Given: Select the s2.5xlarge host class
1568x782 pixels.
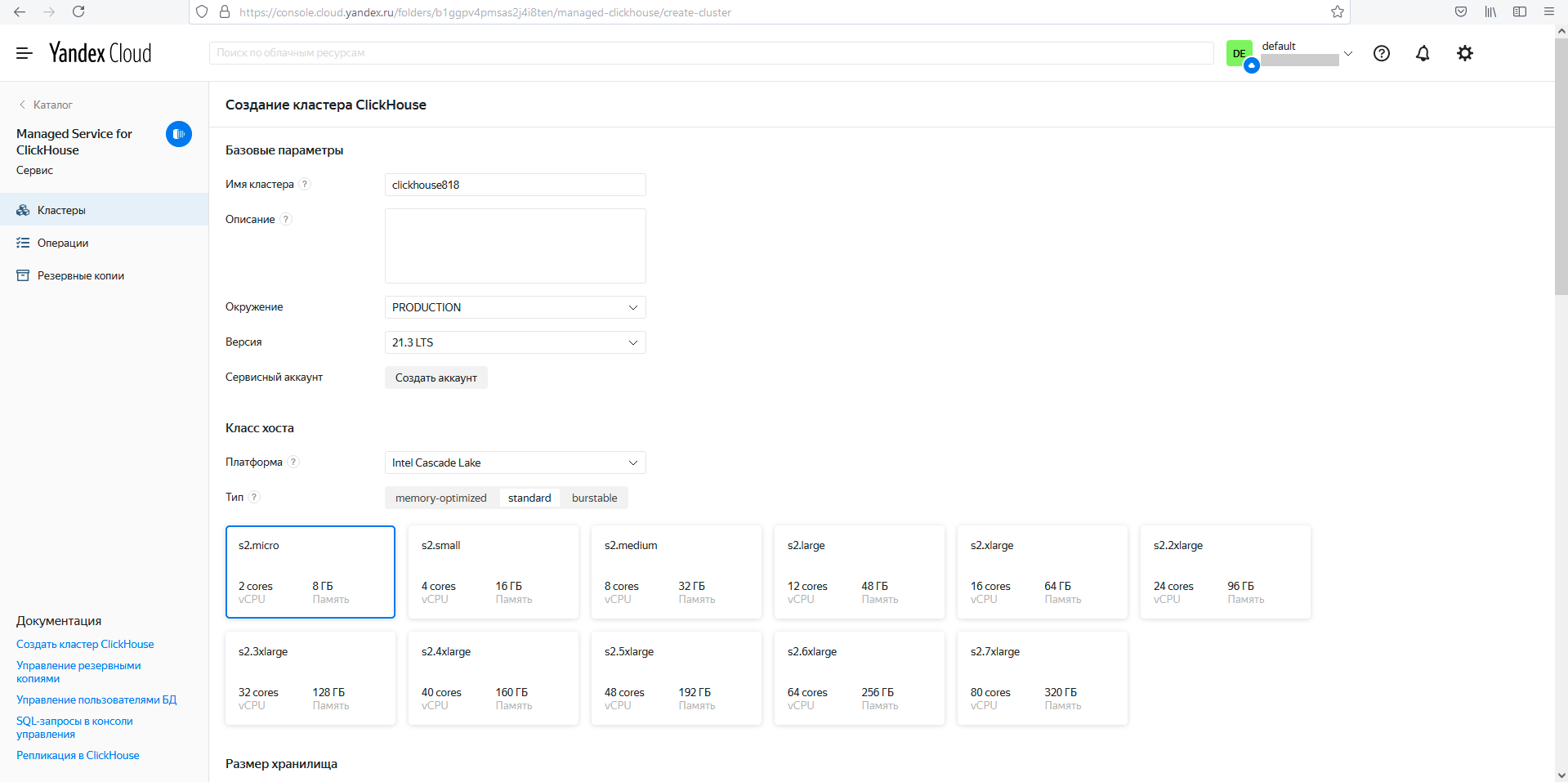Looking at the screenshot, I should [677, 678].
